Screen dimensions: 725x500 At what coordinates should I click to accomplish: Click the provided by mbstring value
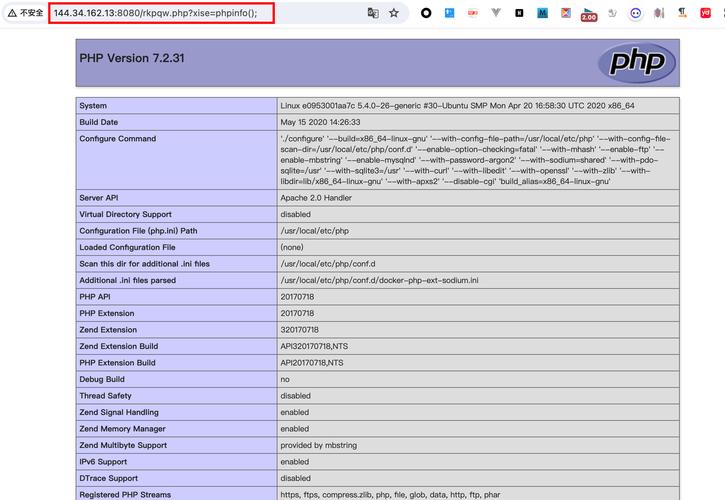(x=319, y=445)
